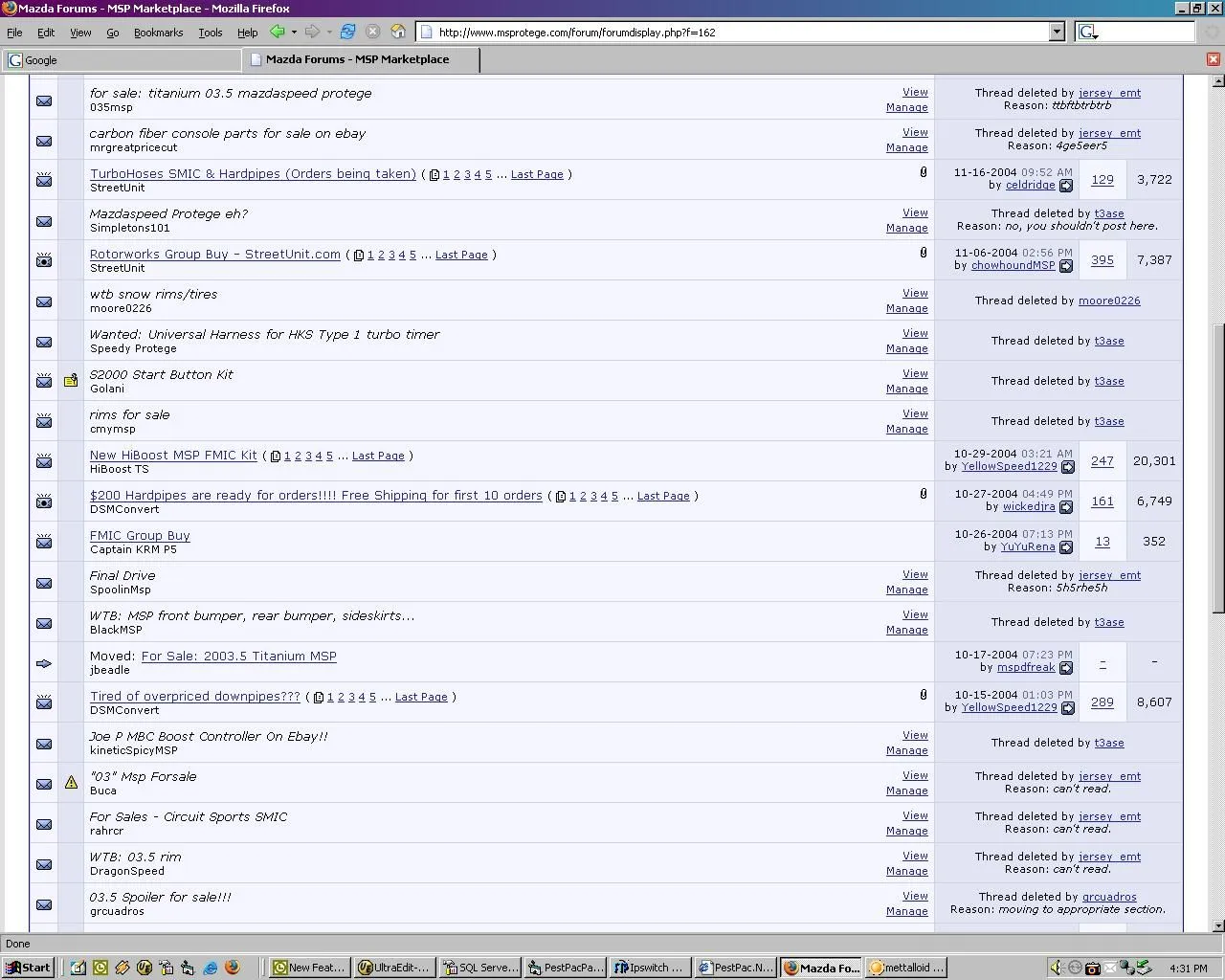The image size is (1225, 980).
Task: Click the paperclip attachment icon on Rotorworks row
Action: [x=924, y=253]
